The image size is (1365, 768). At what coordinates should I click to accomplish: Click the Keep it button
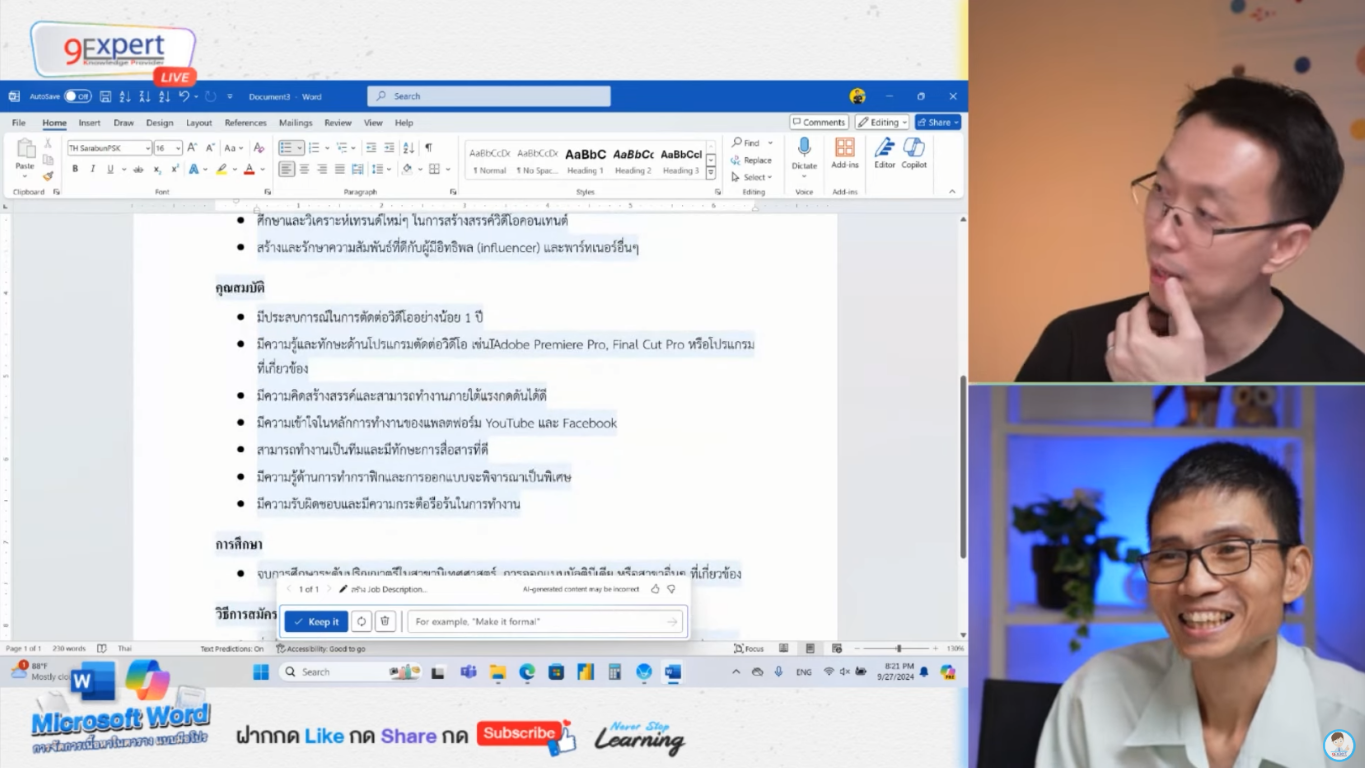point(316,622)
